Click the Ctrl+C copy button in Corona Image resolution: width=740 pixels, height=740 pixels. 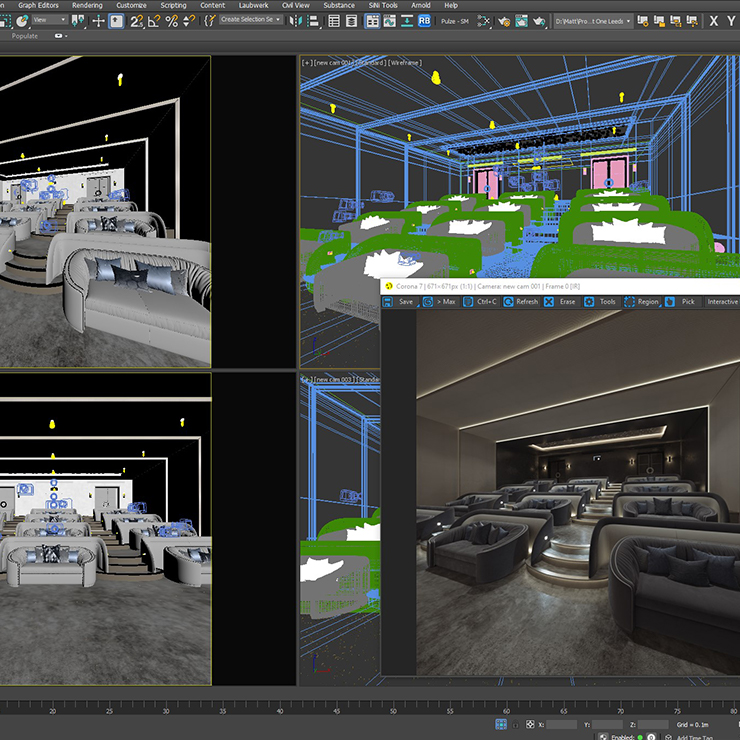[x=480, y=302]
